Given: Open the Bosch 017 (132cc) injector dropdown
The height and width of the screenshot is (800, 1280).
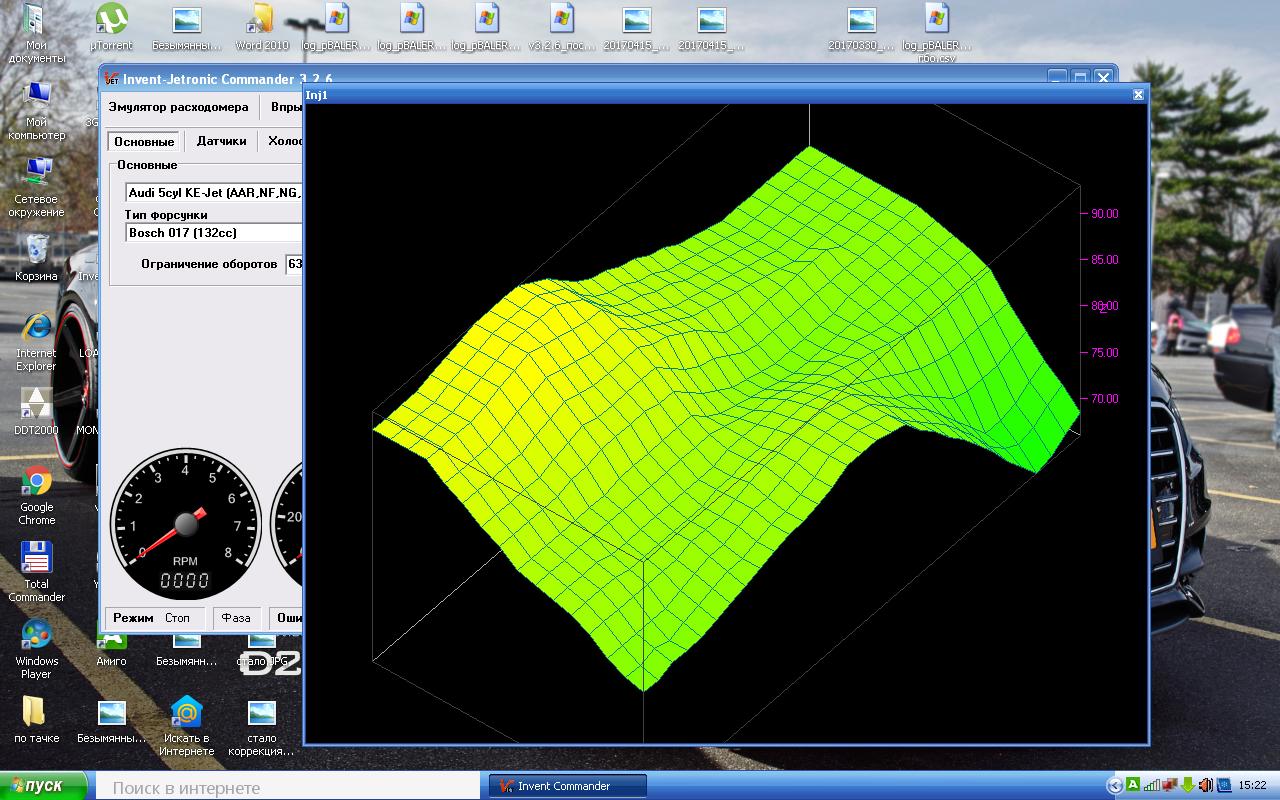Looking at the screenshot, I should coord(214,233).
